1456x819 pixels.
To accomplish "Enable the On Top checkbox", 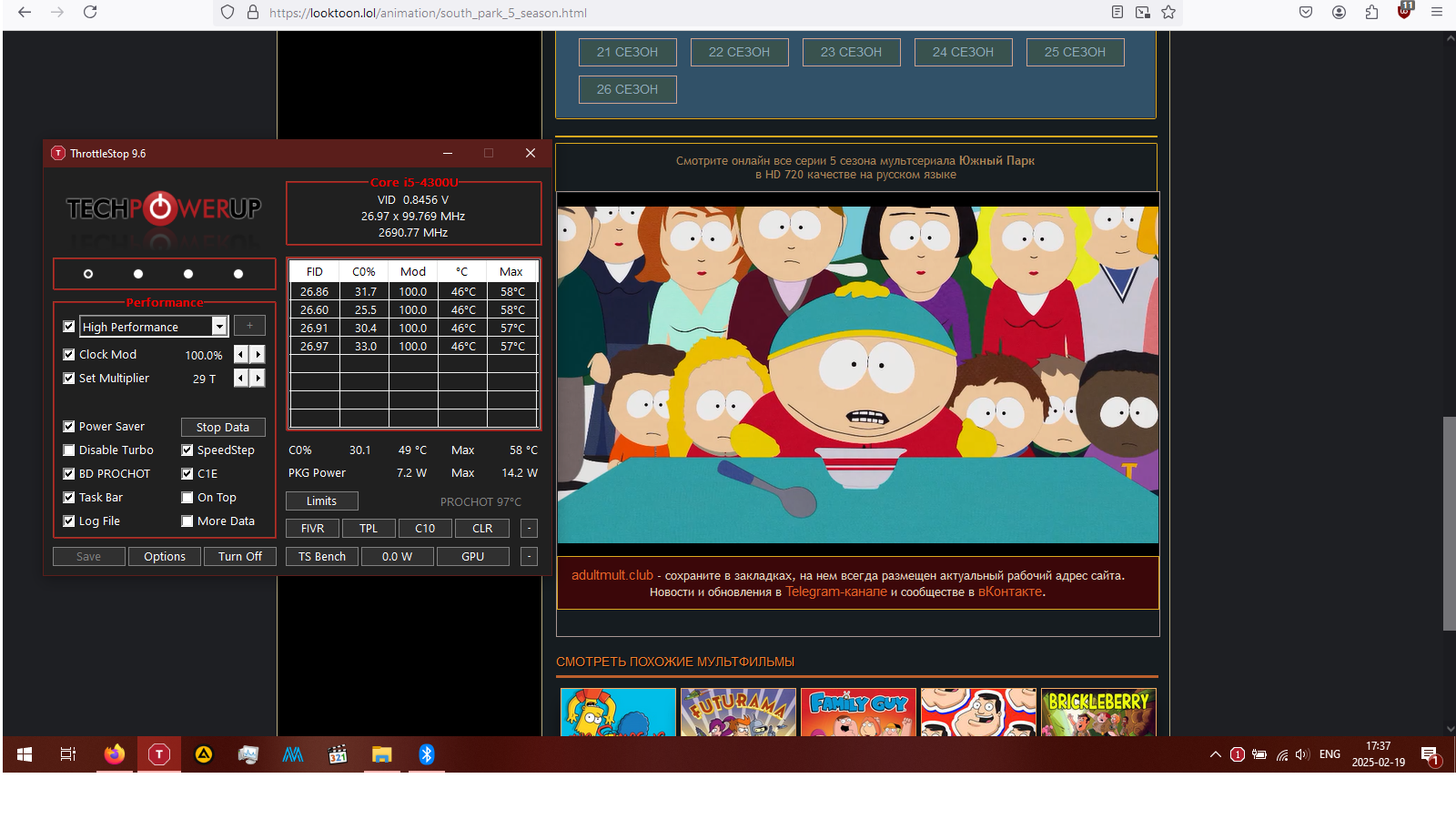I will click(187, 498).
